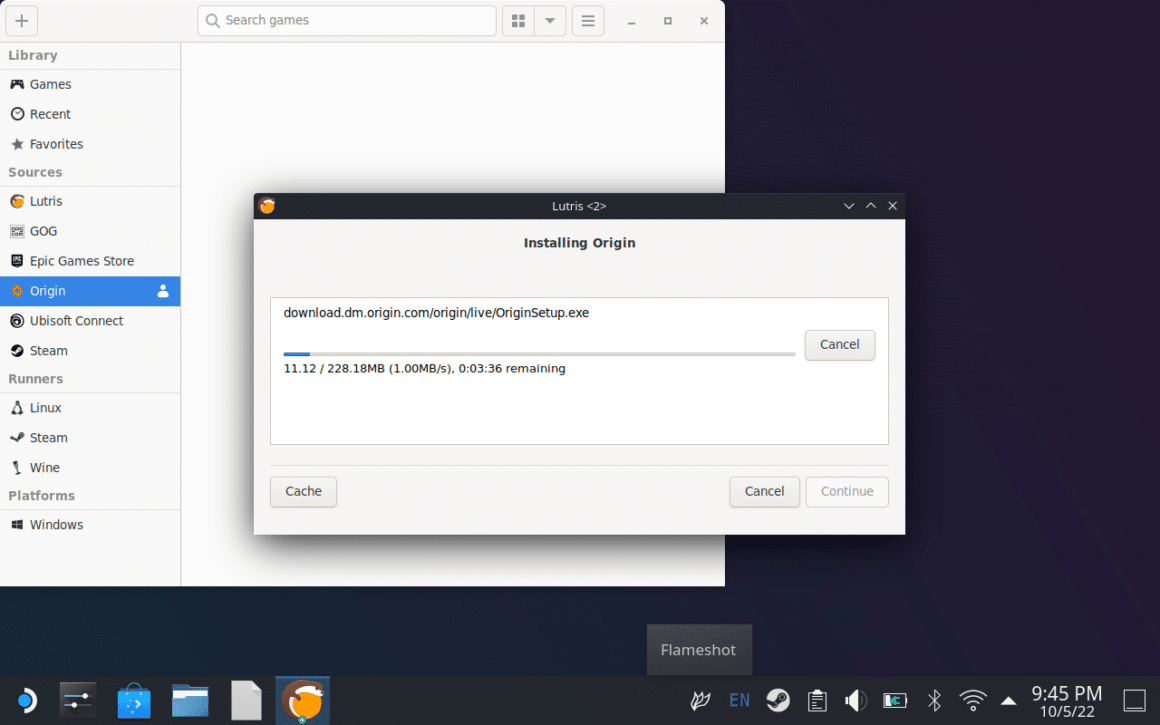Image resolution: width=1160 pixels, height=725 pixels.
Task: Expand hidden tray icons with the arrow
Action: coord(1008,700)
